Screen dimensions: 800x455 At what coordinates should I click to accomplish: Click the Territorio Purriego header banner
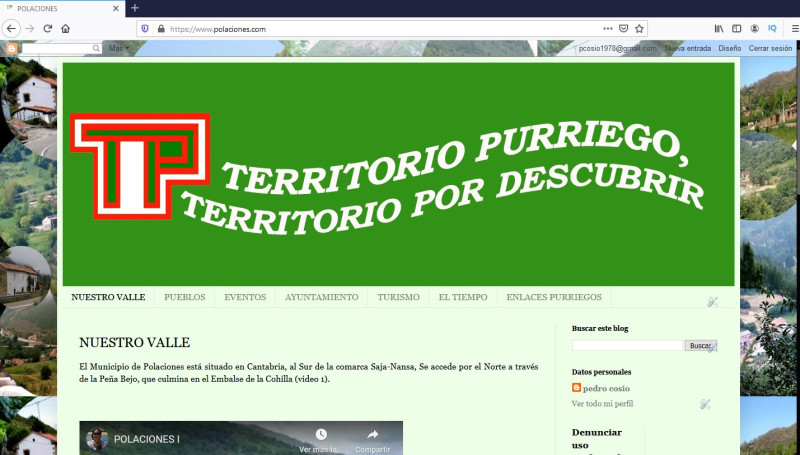click(x=398, y=174)
